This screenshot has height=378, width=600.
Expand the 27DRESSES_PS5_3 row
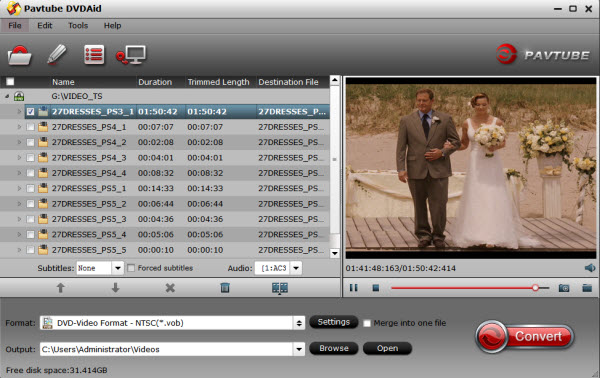click(x=19, y=219)
